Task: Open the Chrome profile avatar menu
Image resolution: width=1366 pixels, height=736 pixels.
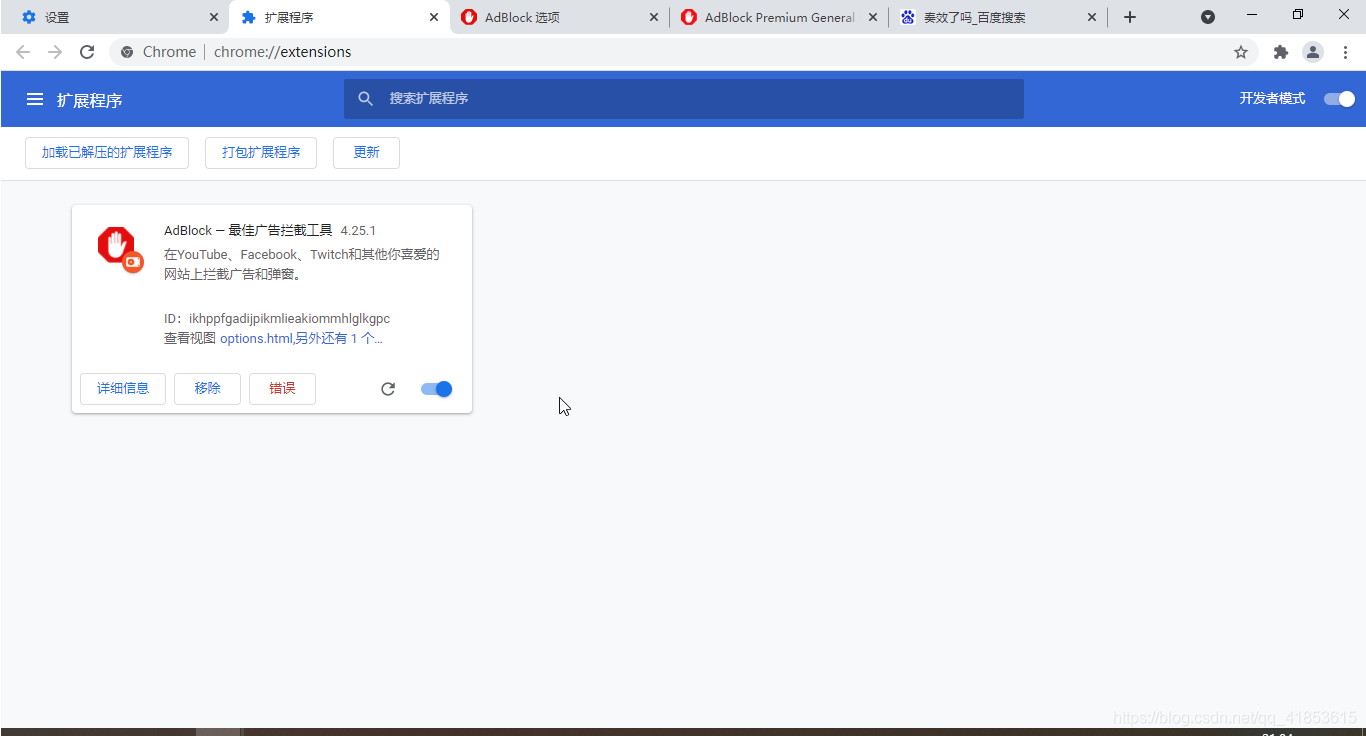Action: coord(1313,52)
